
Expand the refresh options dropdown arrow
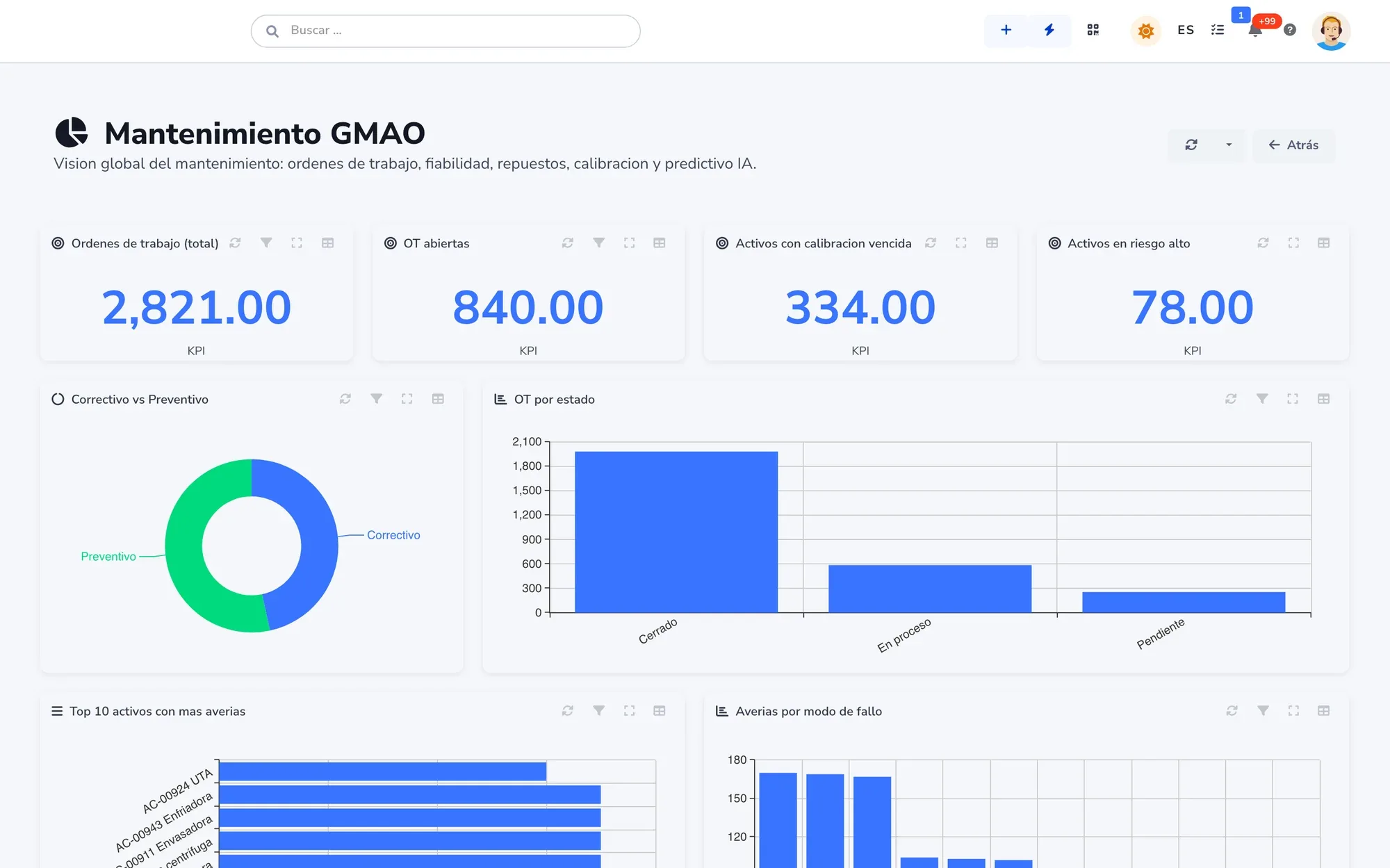coord(1229,145)
